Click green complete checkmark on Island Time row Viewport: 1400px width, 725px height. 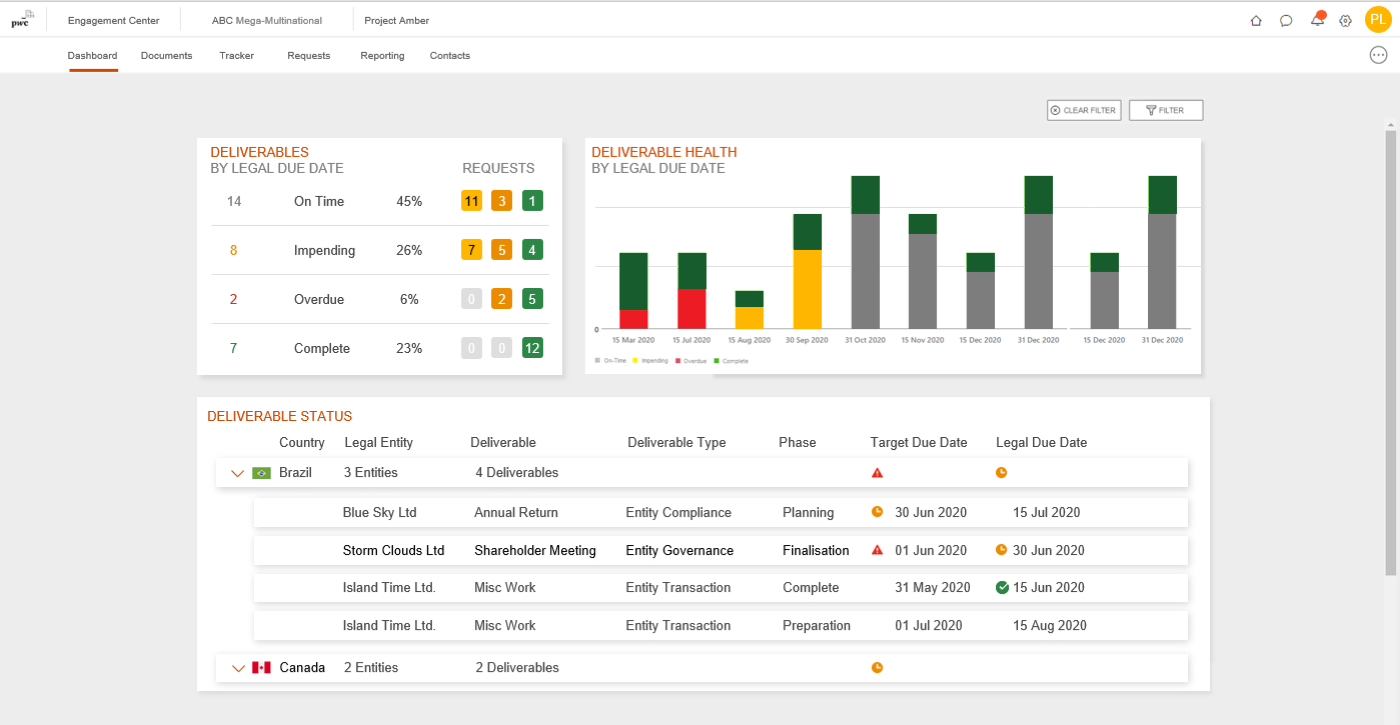[x=1002, y=588]
